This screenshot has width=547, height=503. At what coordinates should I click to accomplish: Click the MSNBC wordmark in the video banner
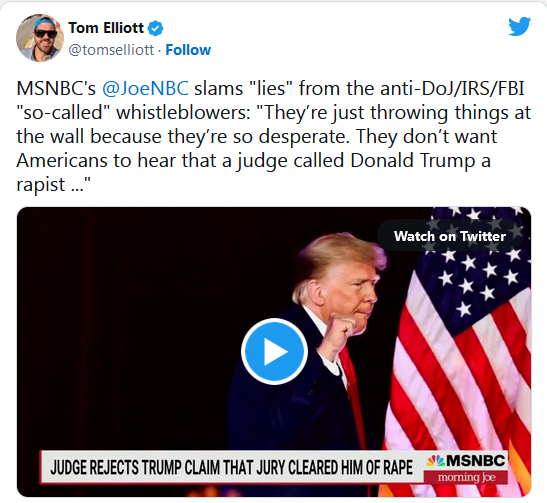tap(476, 461)
